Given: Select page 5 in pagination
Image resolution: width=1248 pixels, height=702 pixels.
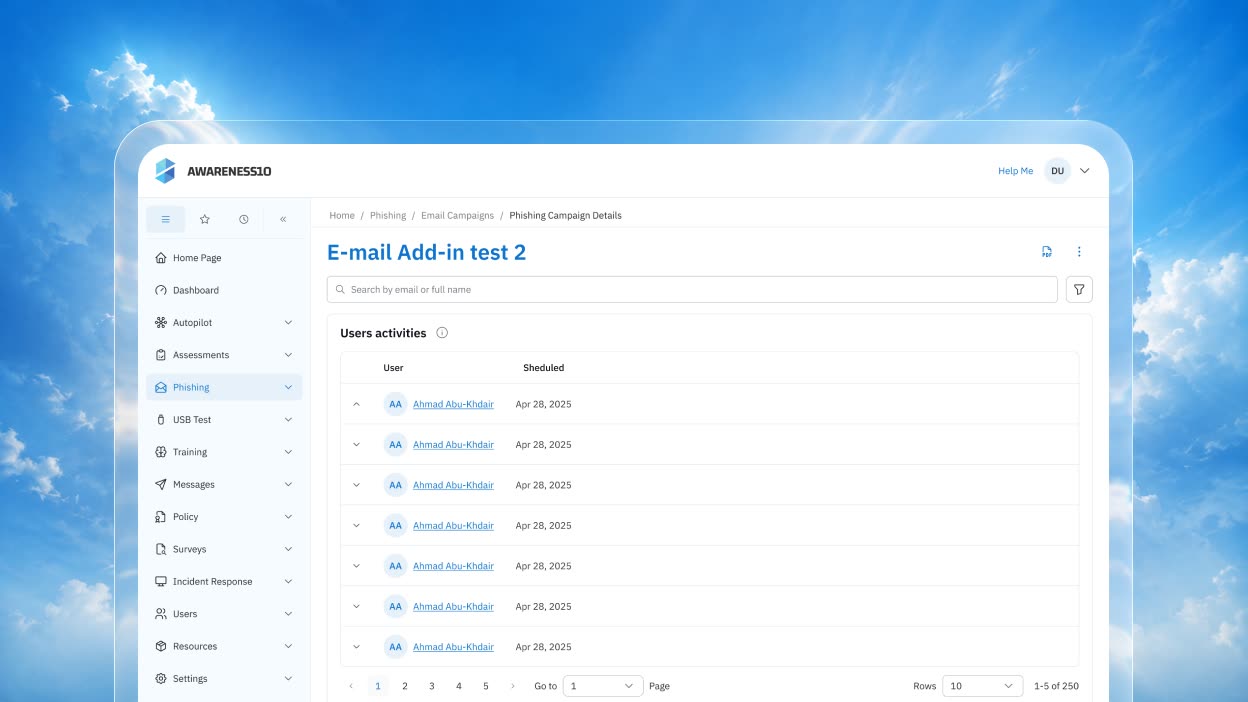Looking at the screenshot, I should [486, 686].
